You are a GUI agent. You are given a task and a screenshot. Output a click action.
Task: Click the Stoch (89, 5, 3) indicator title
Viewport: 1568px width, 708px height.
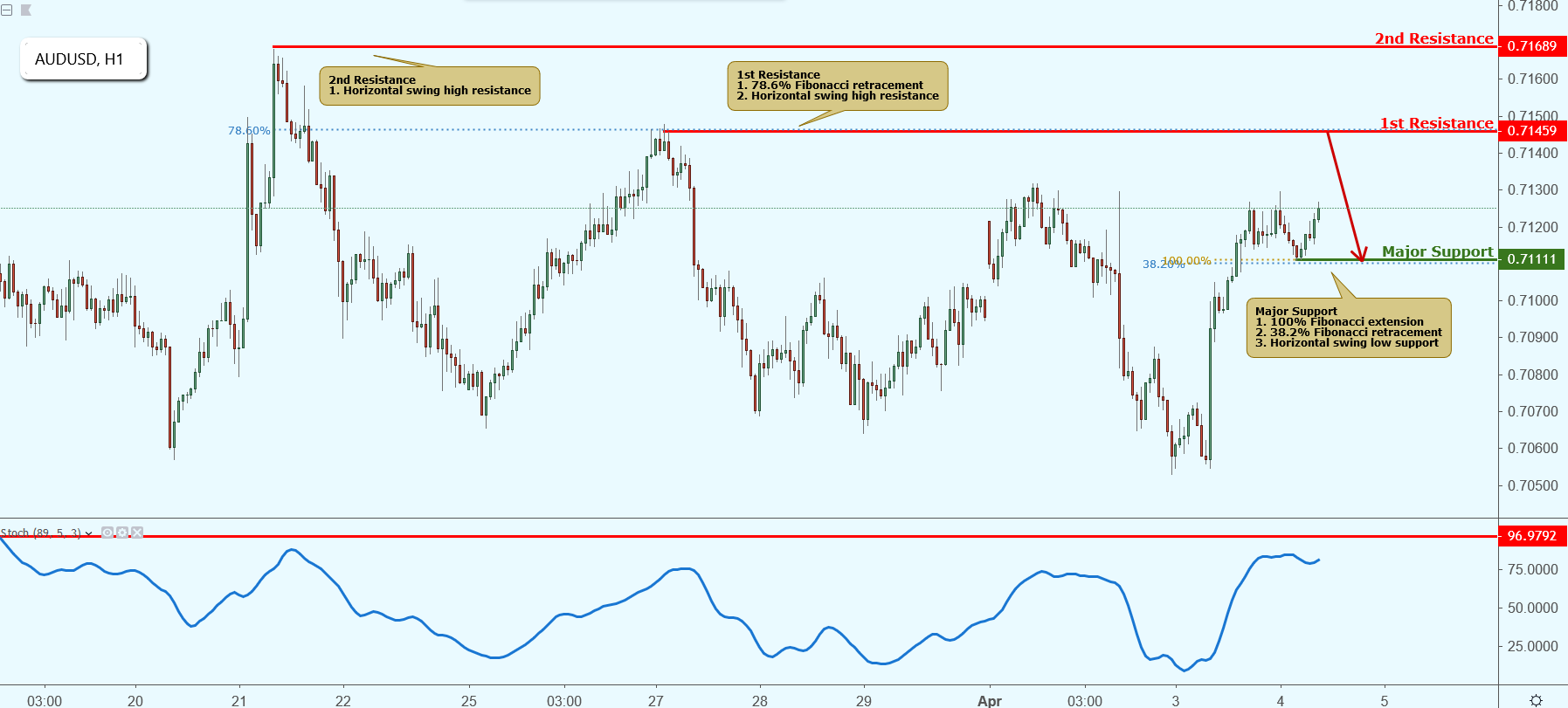click(x=41, y=533)
